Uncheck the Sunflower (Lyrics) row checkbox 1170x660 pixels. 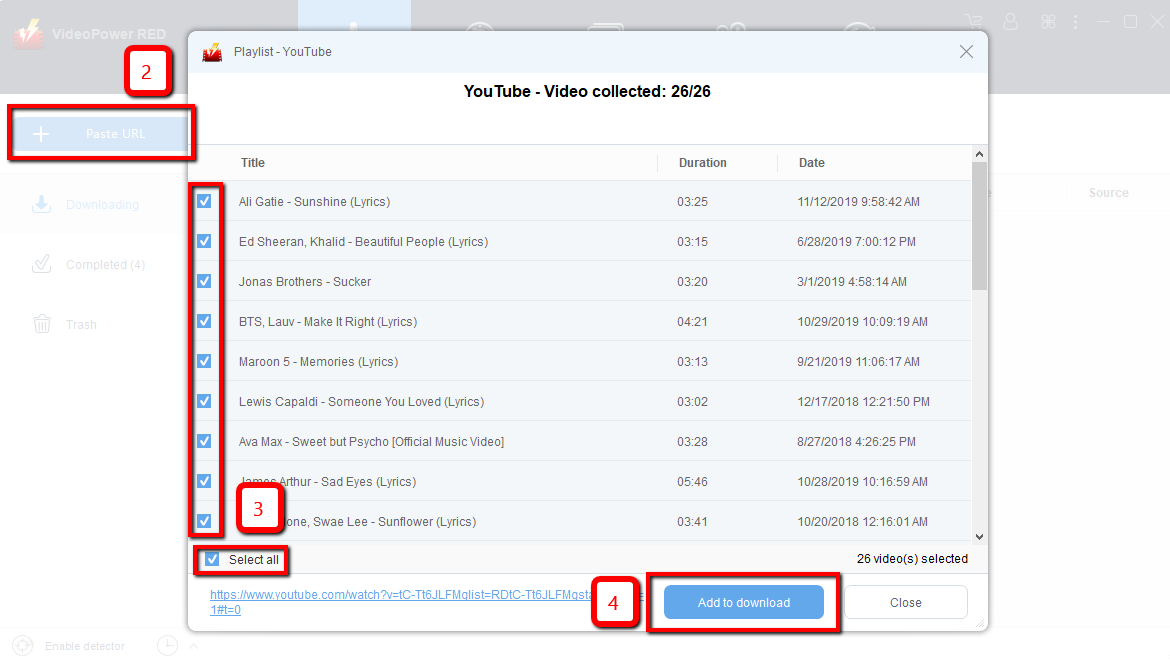click(204, 521)
